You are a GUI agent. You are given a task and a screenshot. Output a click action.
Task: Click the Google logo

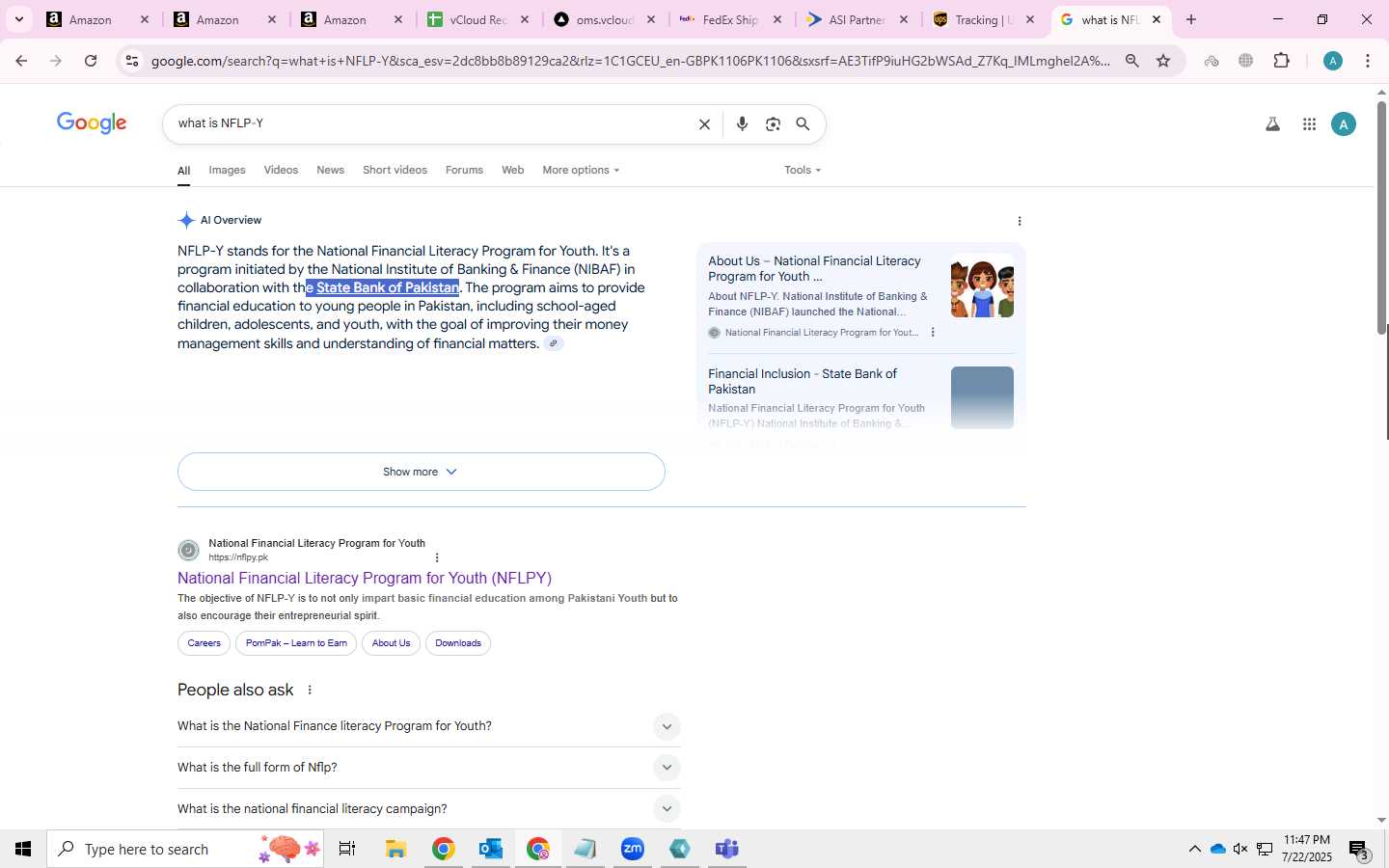pyautogui.click(x=92, y=123)
